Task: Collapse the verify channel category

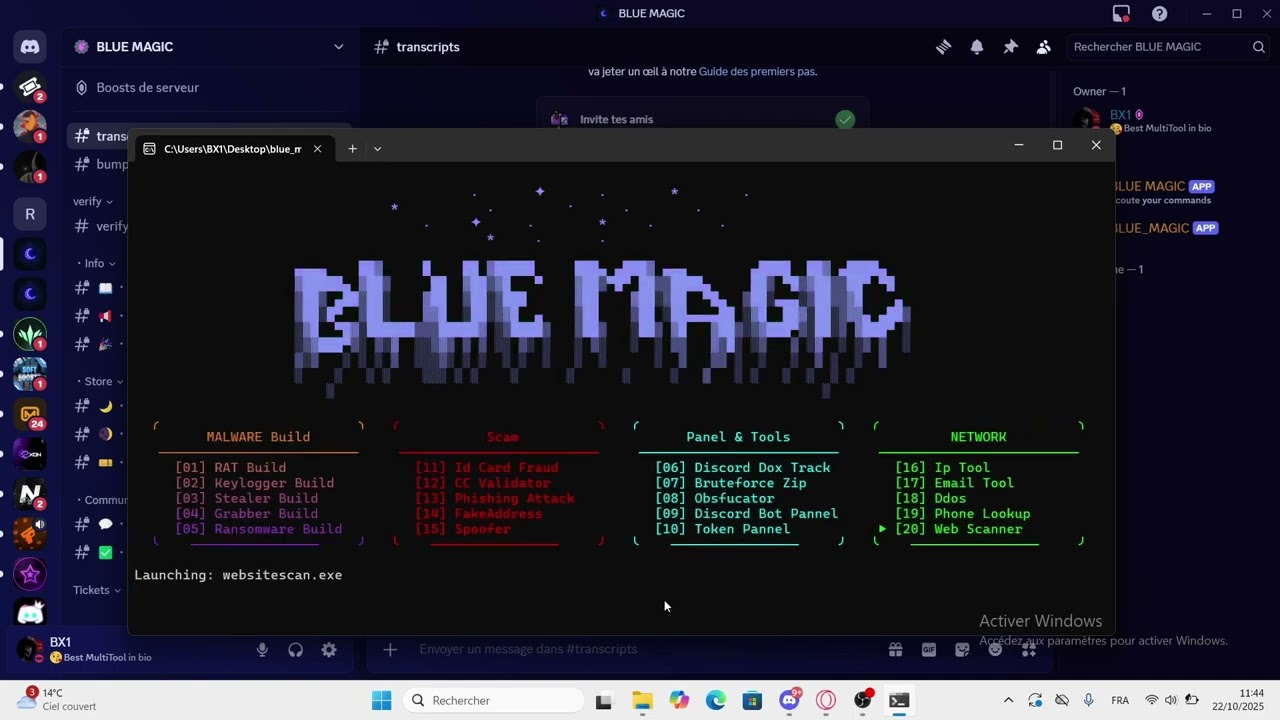Action: 93,202
